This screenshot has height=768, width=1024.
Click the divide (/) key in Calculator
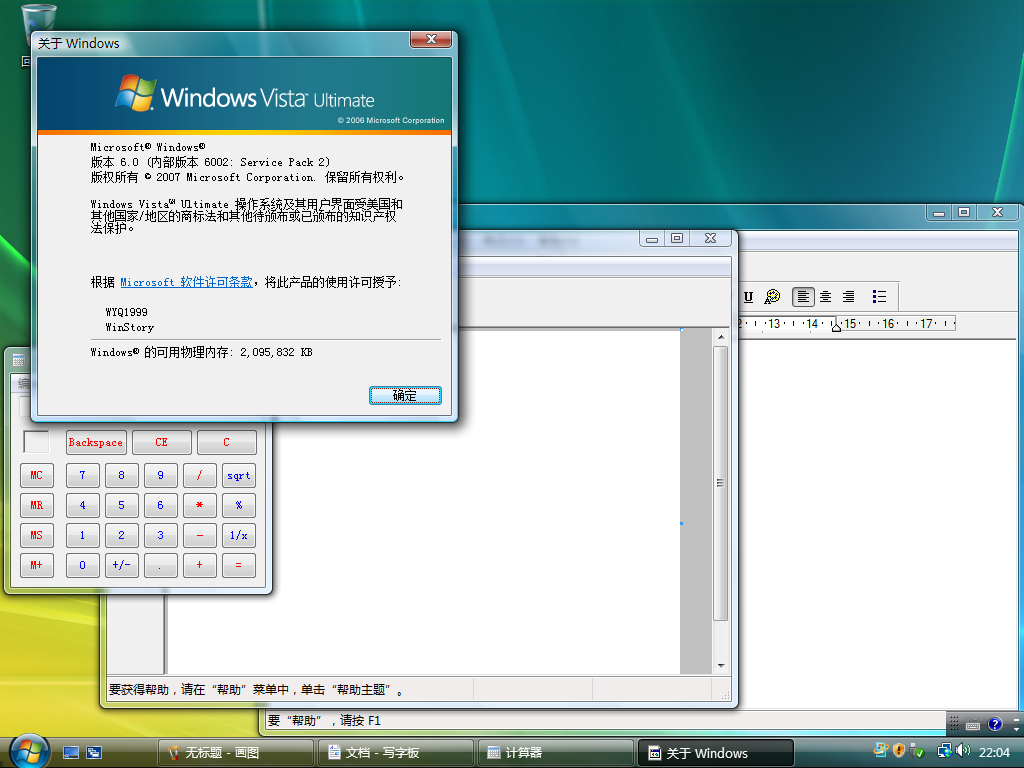200,475
